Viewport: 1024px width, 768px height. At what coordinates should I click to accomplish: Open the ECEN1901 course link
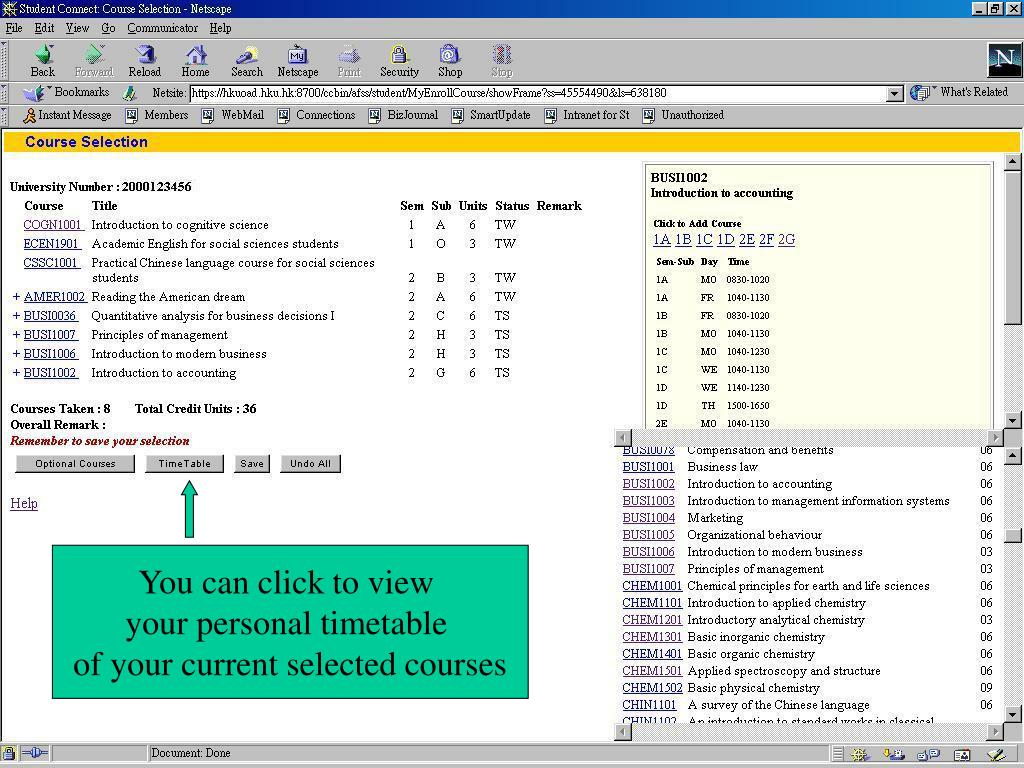click(x=51, y=244)
